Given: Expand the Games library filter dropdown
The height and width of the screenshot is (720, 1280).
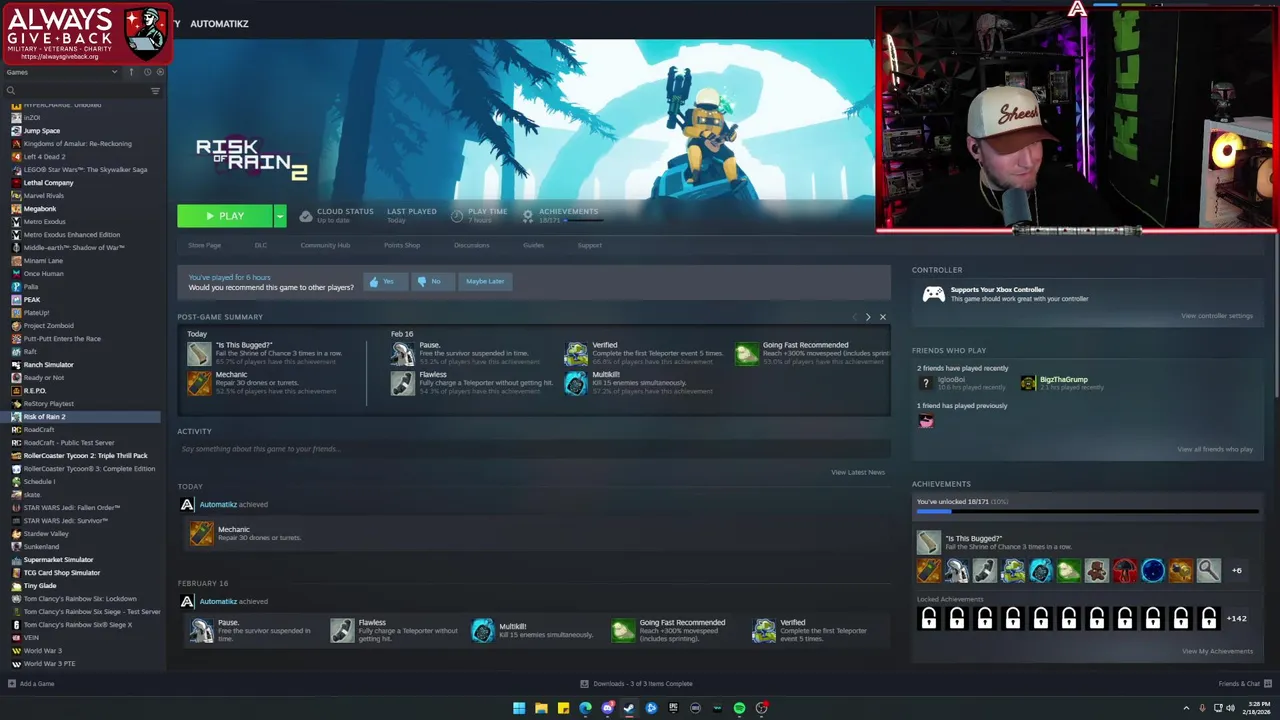Looking at the screenshot, I should [x=62, y=72].
